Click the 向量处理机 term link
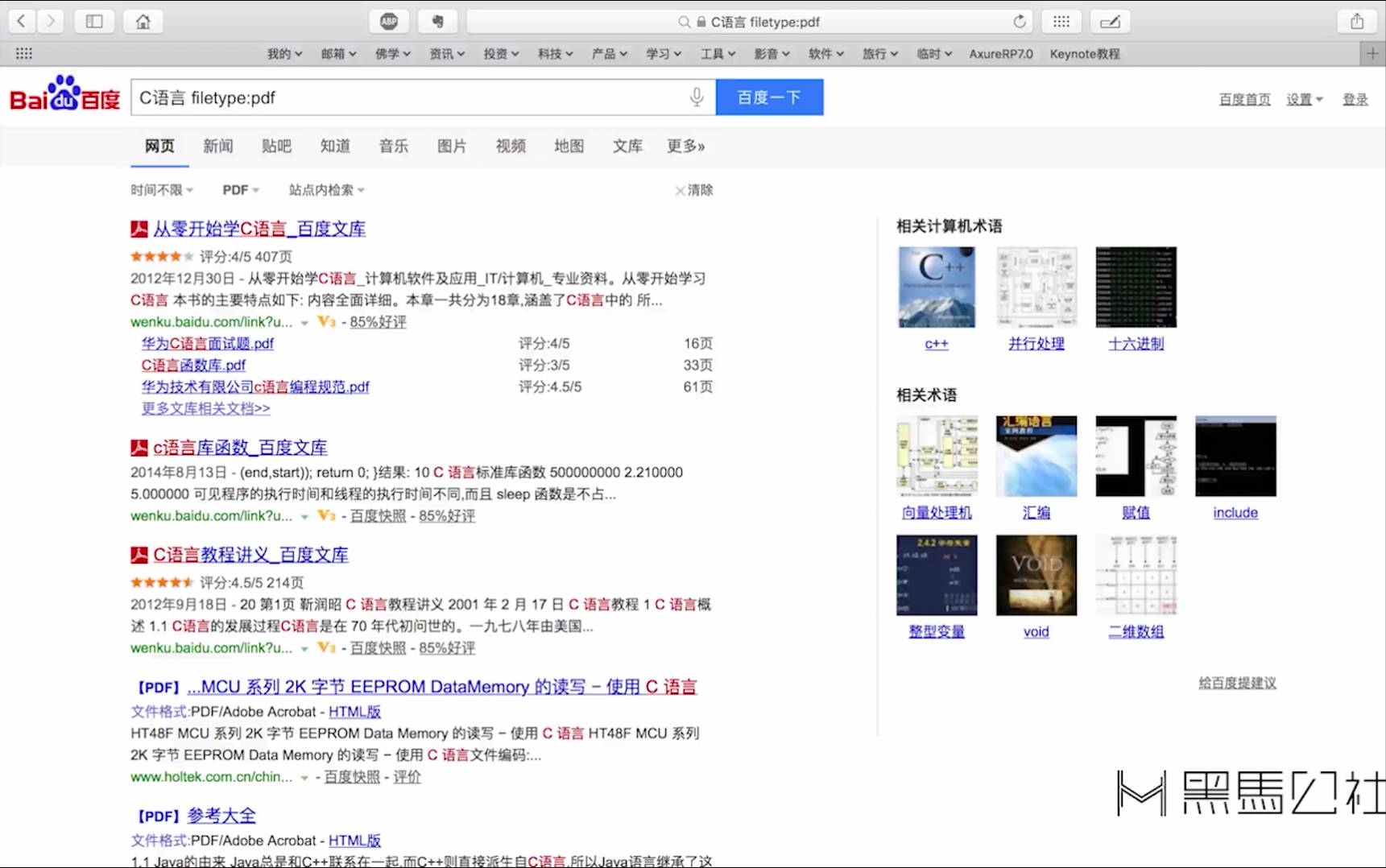The width and height of the screenshot is (1386, 868). (937, 513)
